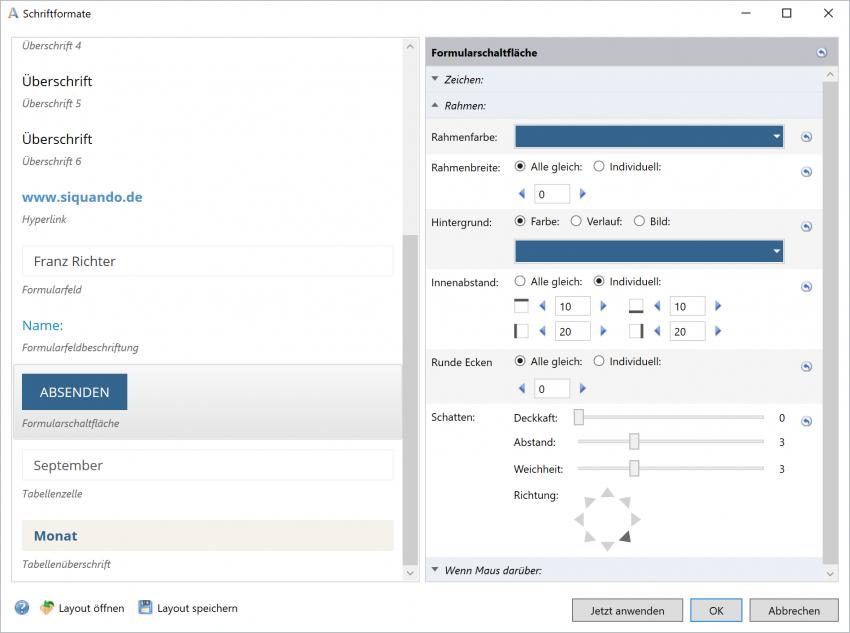Click reset icon in Formularschaltfläche header

pyautogui.click(x=821, y=53)
